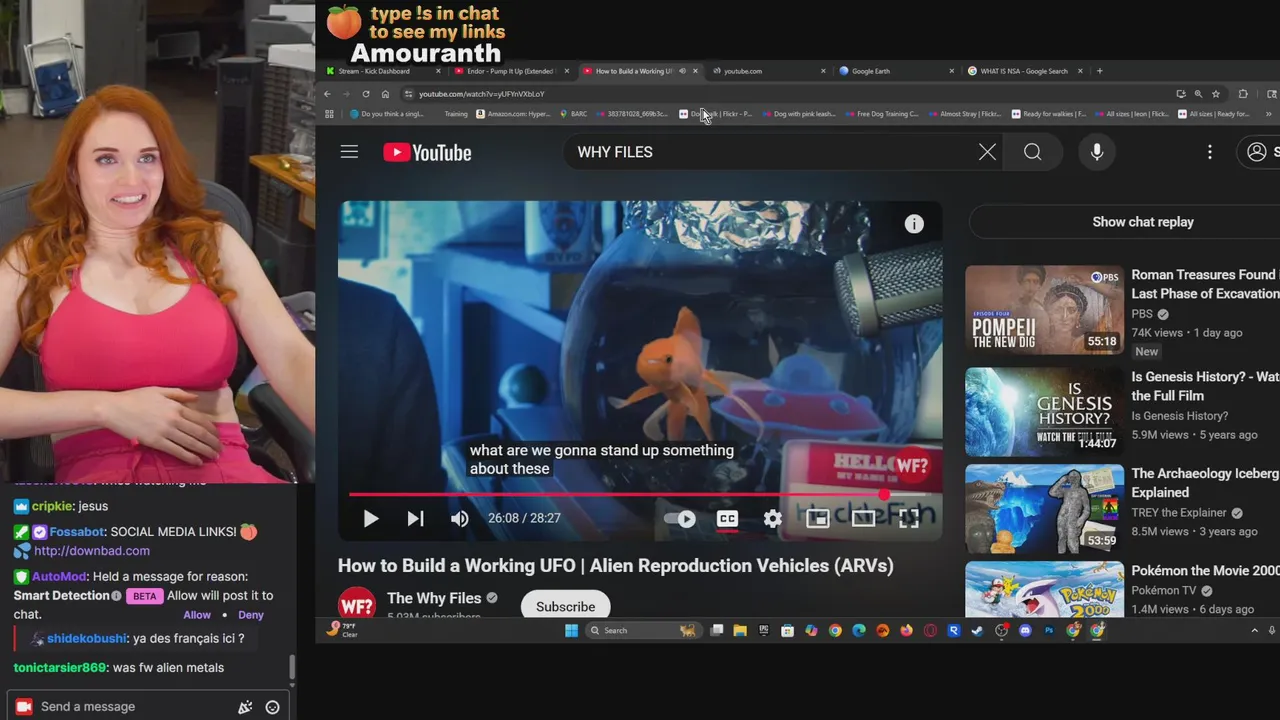The width and height of the screenshot is (1280, 720).
Task: Show chat replay panel
Action: [x=1142, y=222]
